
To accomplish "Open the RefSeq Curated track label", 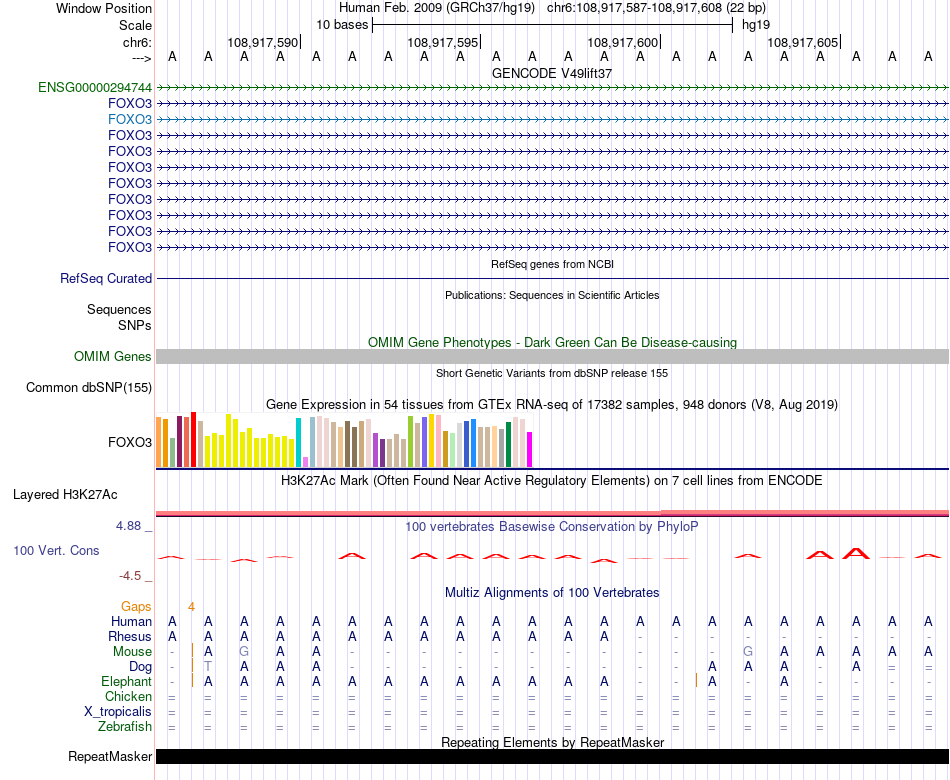I will click(105, 279).
